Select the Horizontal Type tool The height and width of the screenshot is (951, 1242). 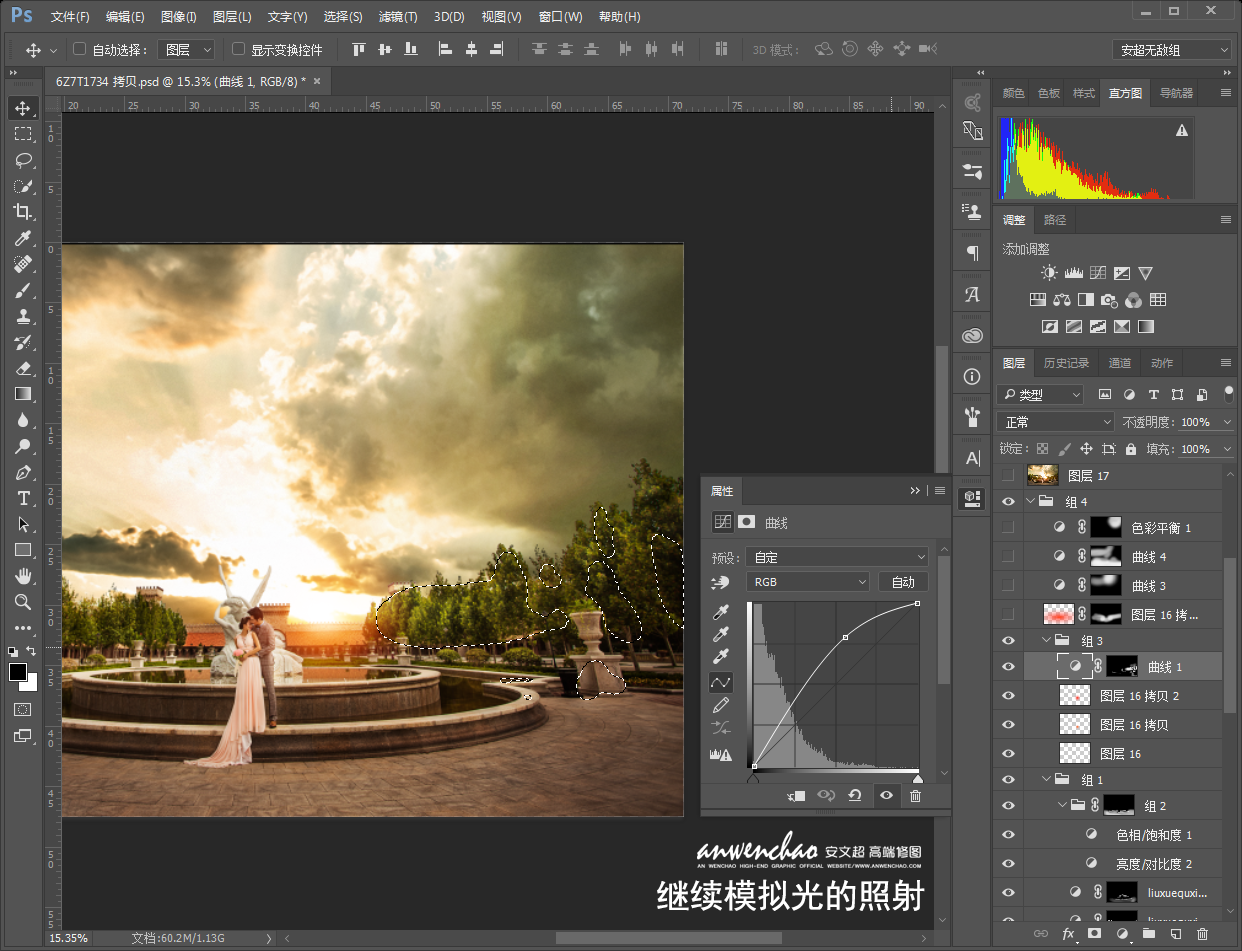[x=23, y=498]
